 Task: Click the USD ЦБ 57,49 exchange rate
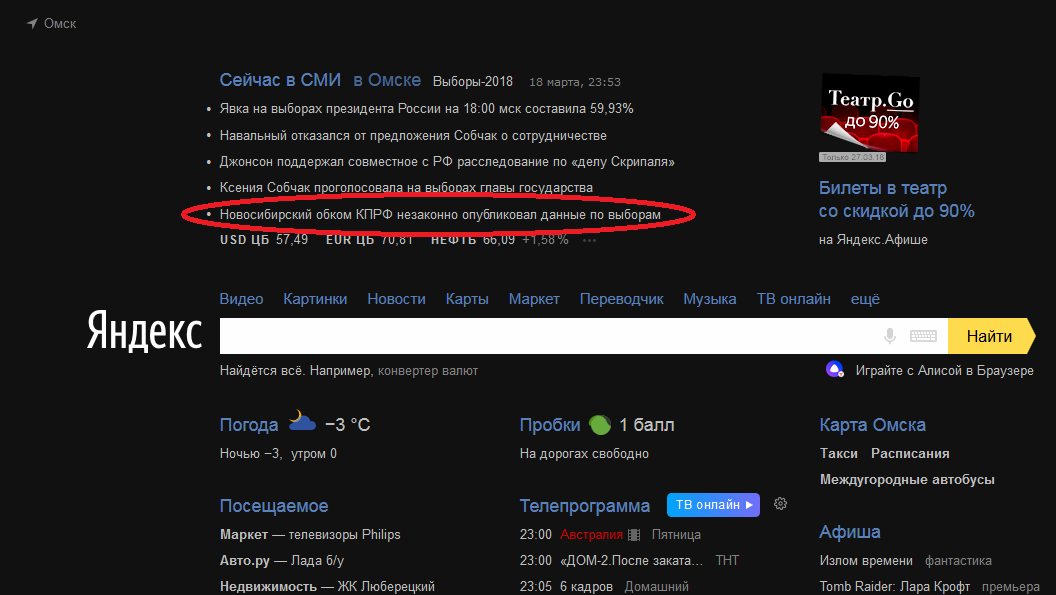[x=263, y=240]
